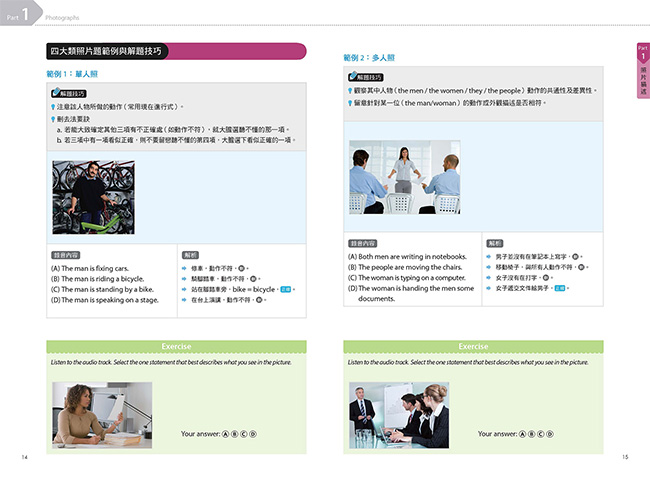
Task: Click the 解析 label on page 15
Action: pyautogui.click(x=495, y=244)
